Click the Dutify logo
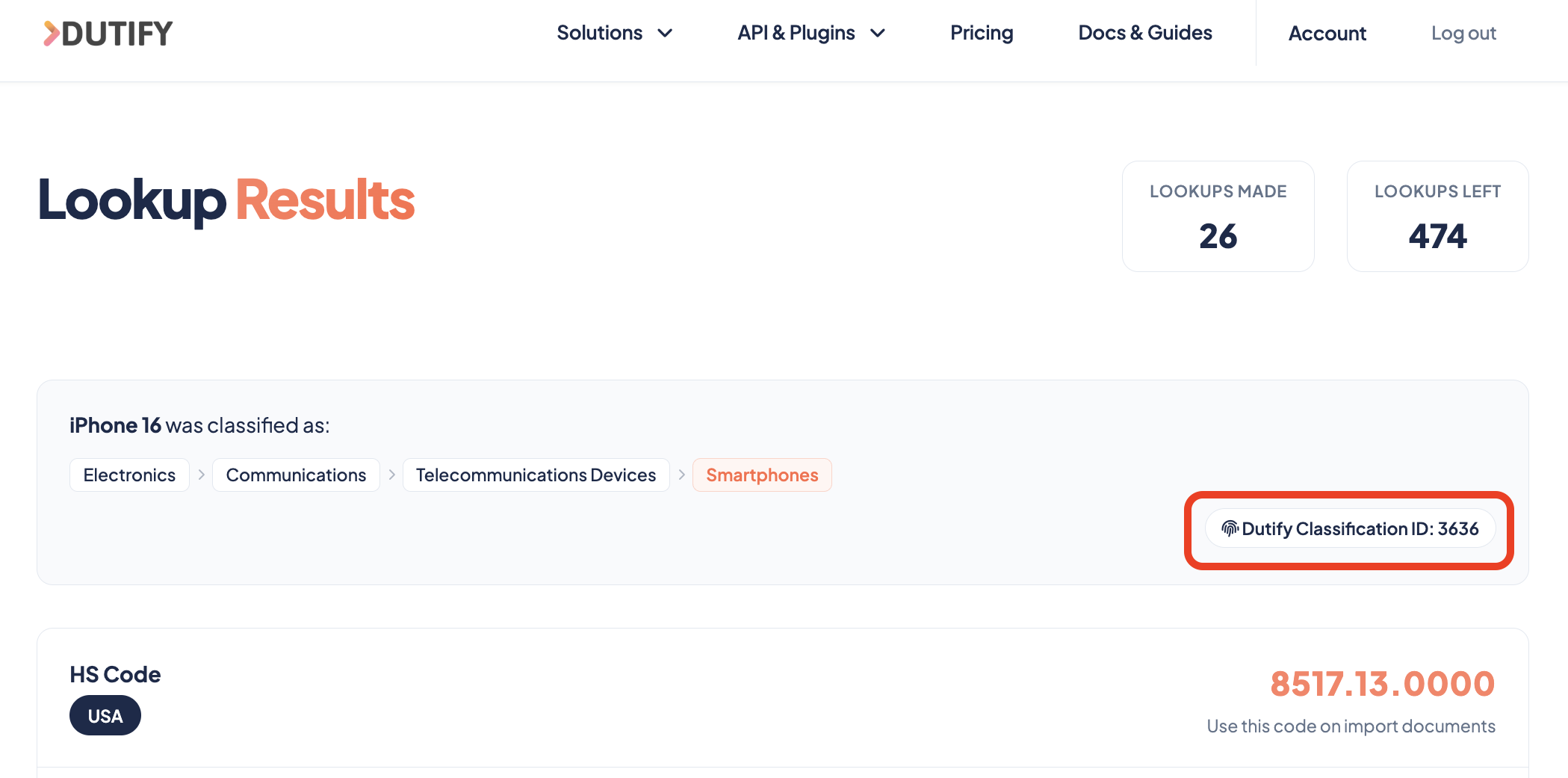This screenshot has width=1568, height=778. [108, 34]
